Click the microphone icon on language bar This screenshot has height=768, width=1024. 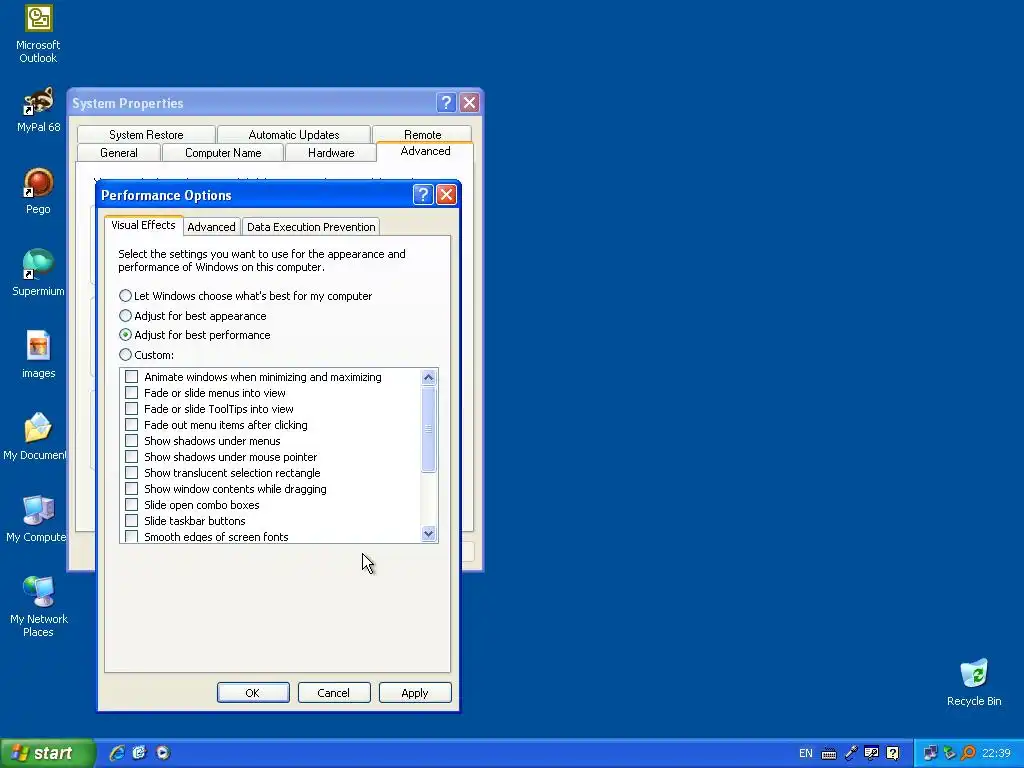click(850, 753)
